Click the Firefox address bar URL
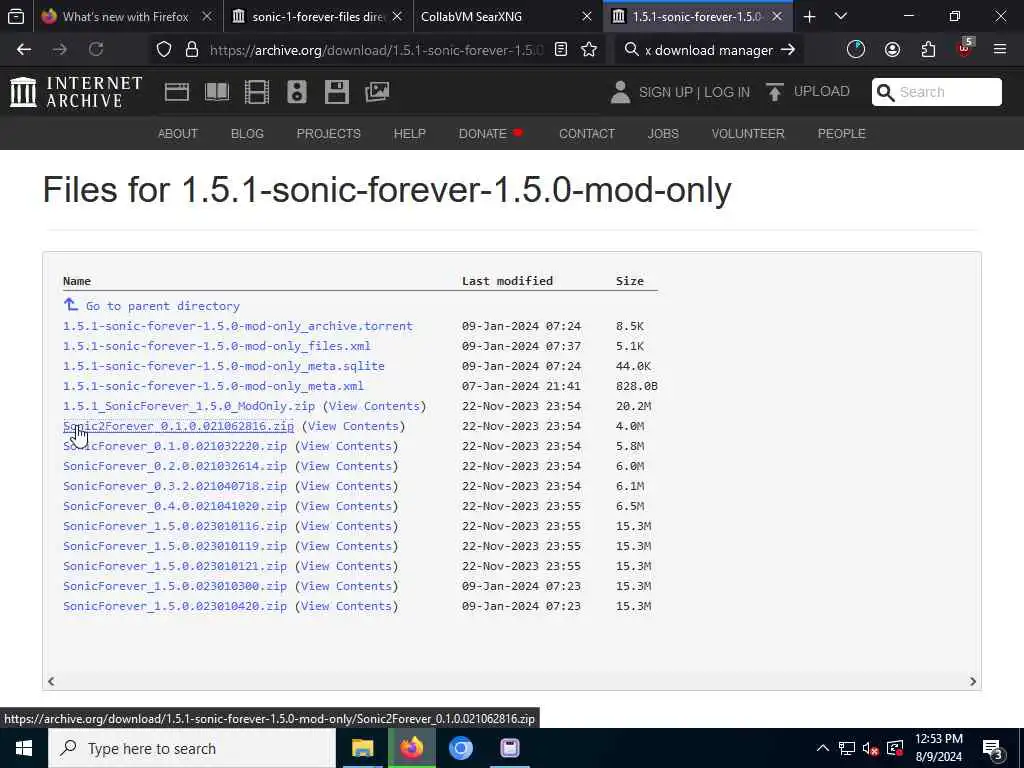This screenshot has height=768, width=1024. point(376,50)
